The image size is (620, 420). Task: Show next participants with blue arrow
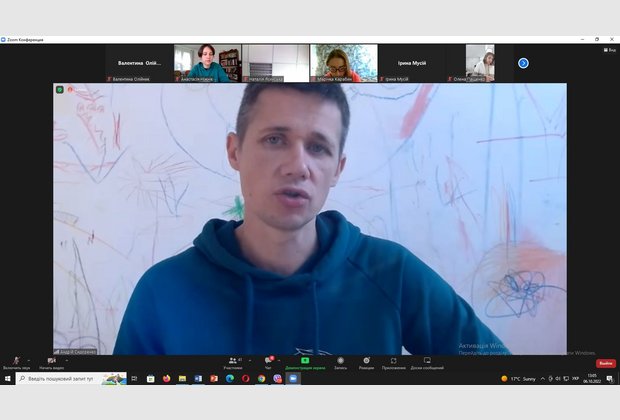[x=523, y=63]
